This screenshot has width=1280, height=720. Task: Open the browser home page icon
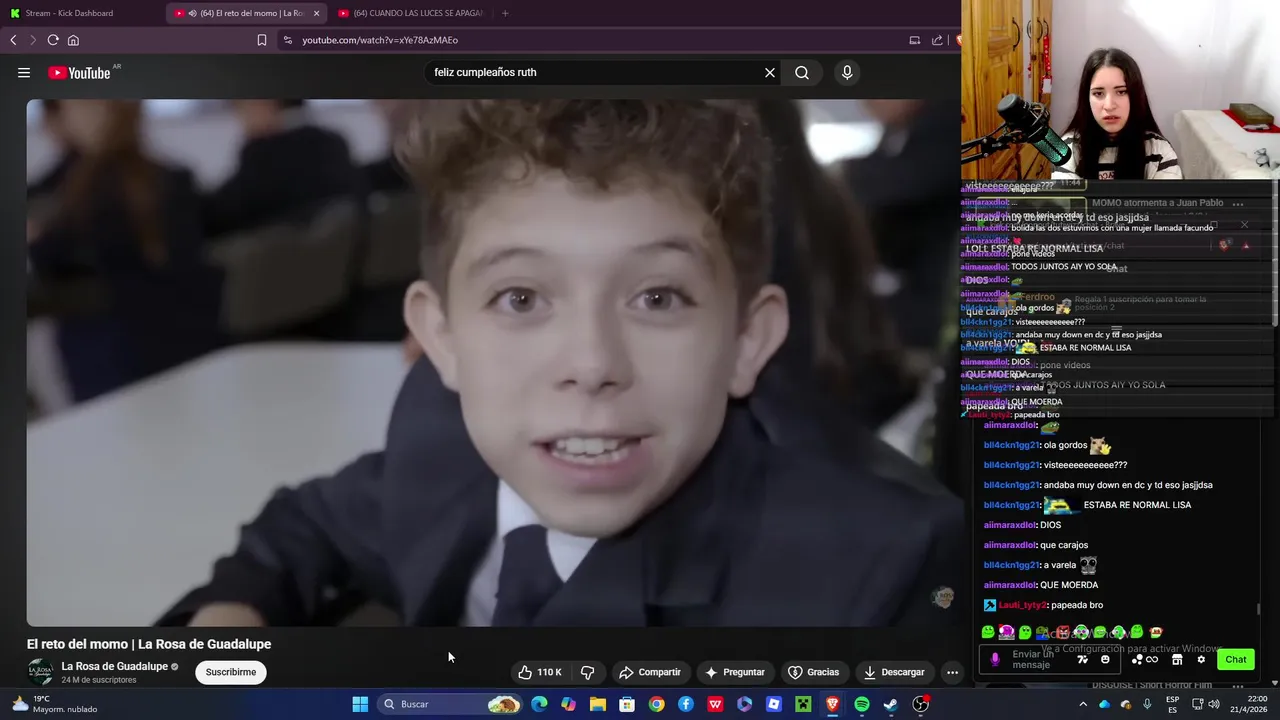pyautogui.click(x=73, y=40)
